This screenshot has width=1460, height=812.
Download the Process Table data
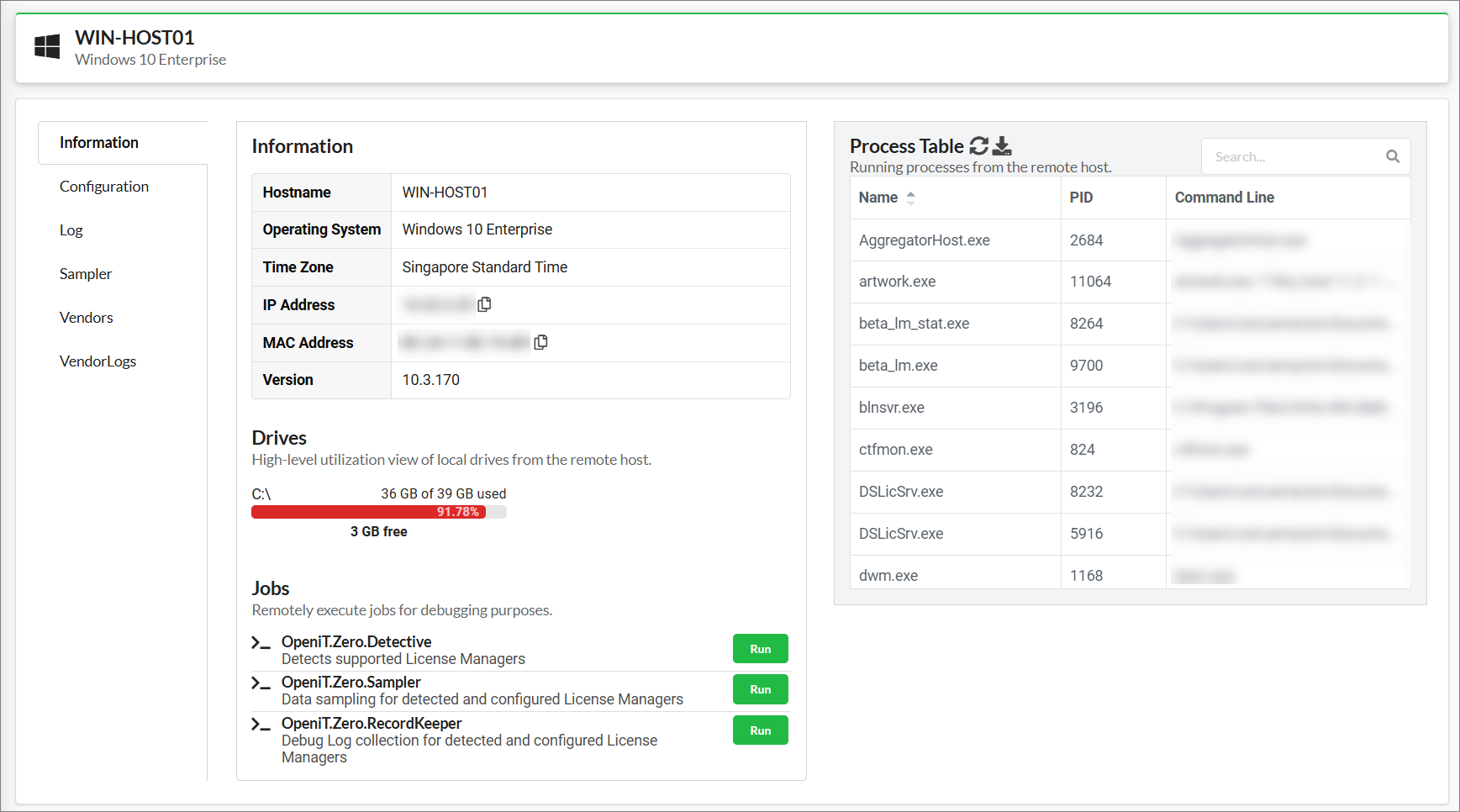click(x=1002, y=145)
